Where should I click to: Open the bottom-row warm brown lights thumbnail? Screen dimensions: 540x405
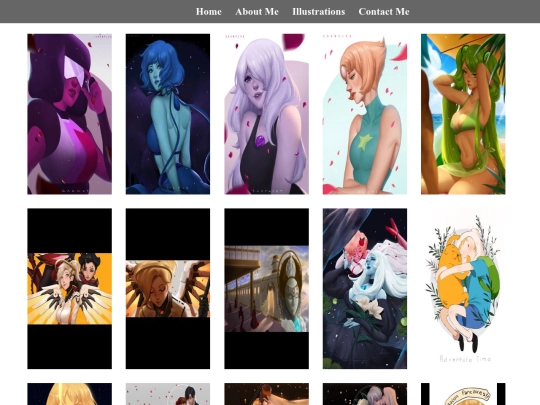[x=267, y=394]
